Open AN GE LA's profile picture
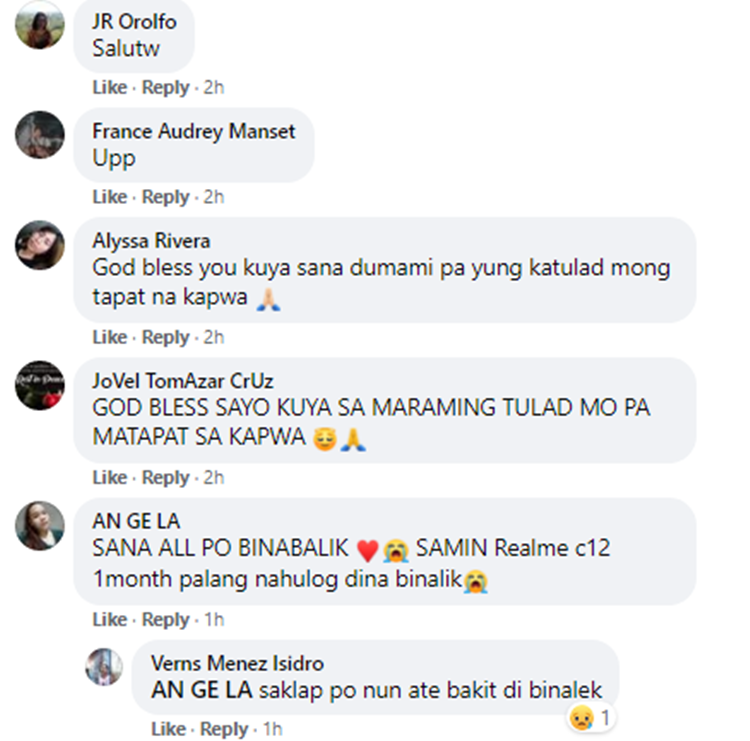The width and height of the screenshot is (750, 741). coord(40,526)
